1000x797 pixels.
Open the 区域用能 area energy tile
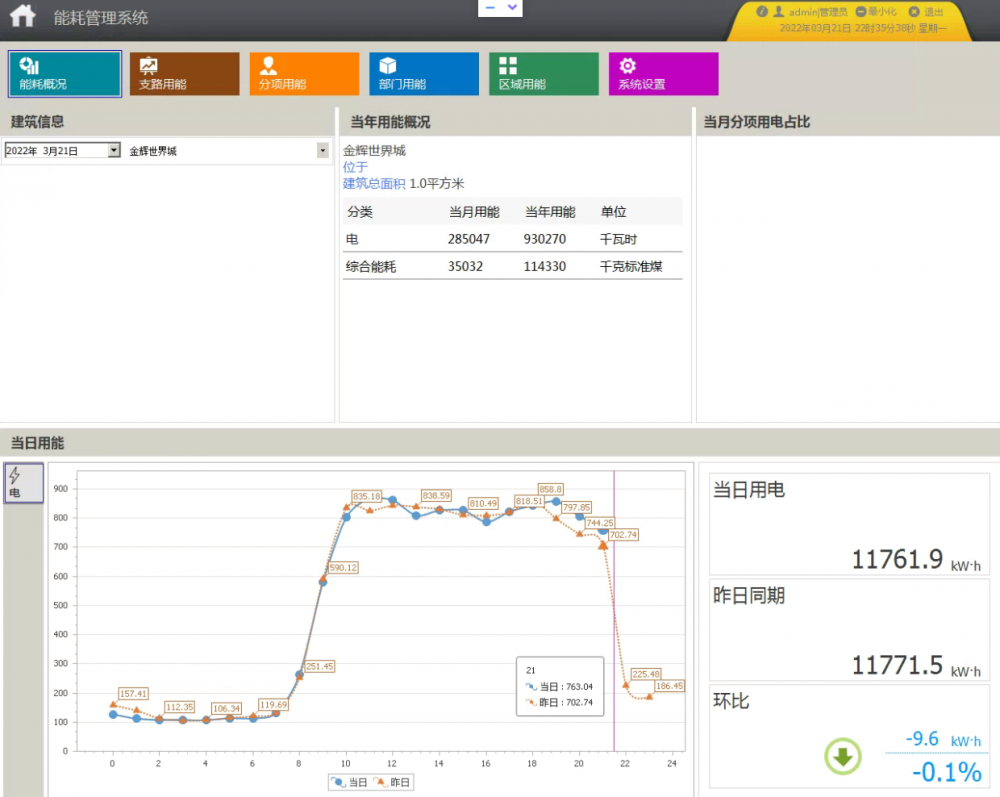543,74
